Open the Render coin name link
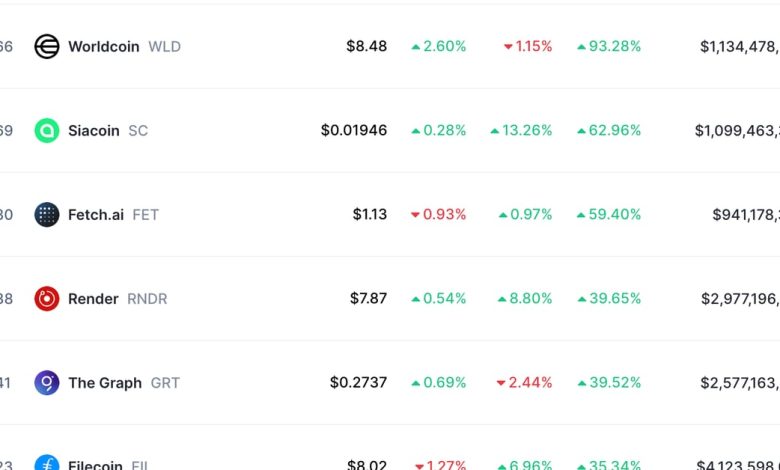 (x=93, y=298)
